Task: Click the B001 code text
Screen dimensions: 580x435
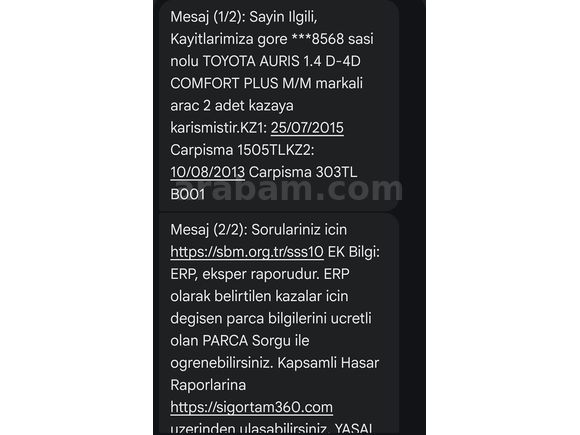Action: click(x=187, y=195)
